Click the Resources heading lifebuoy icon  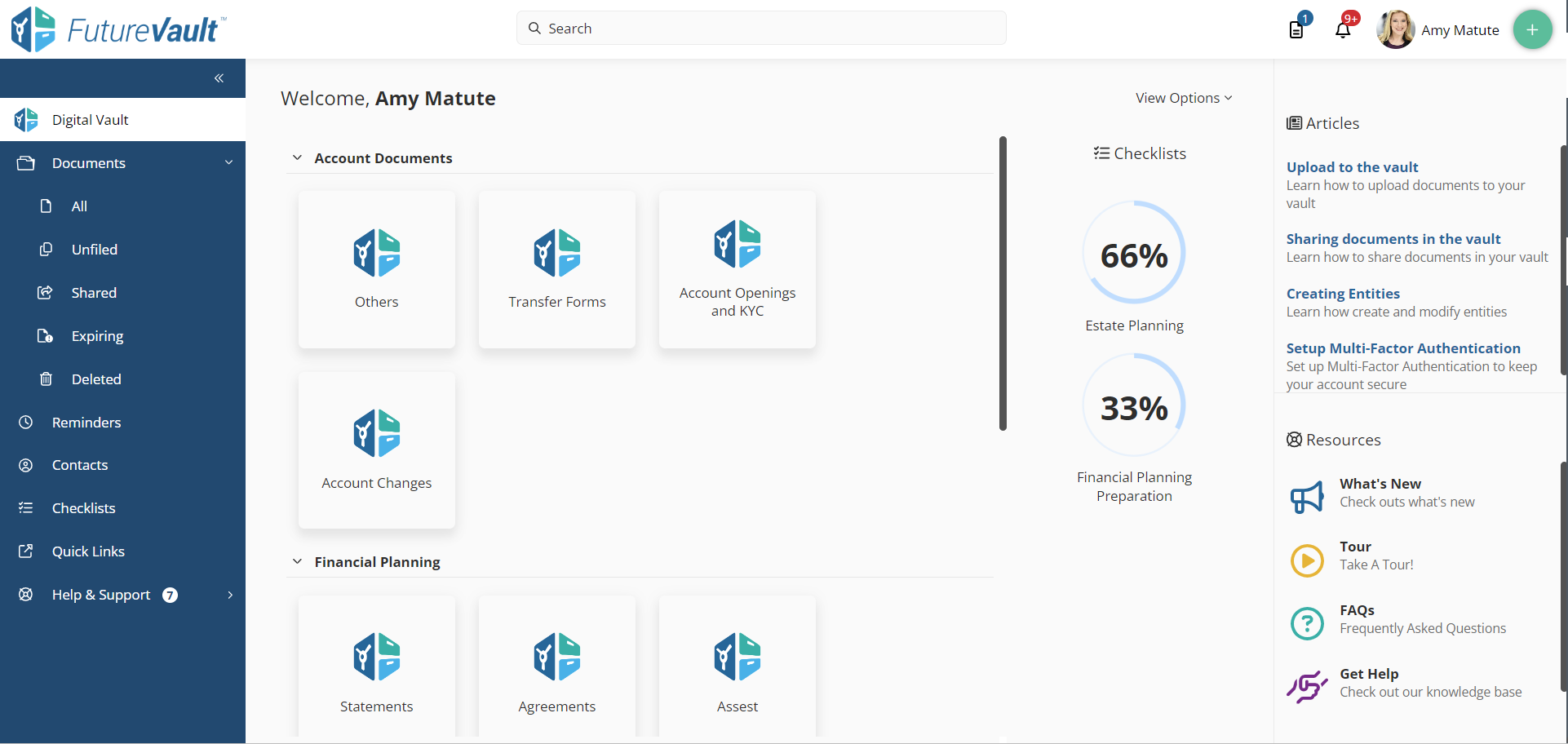tap(1294, 440)
